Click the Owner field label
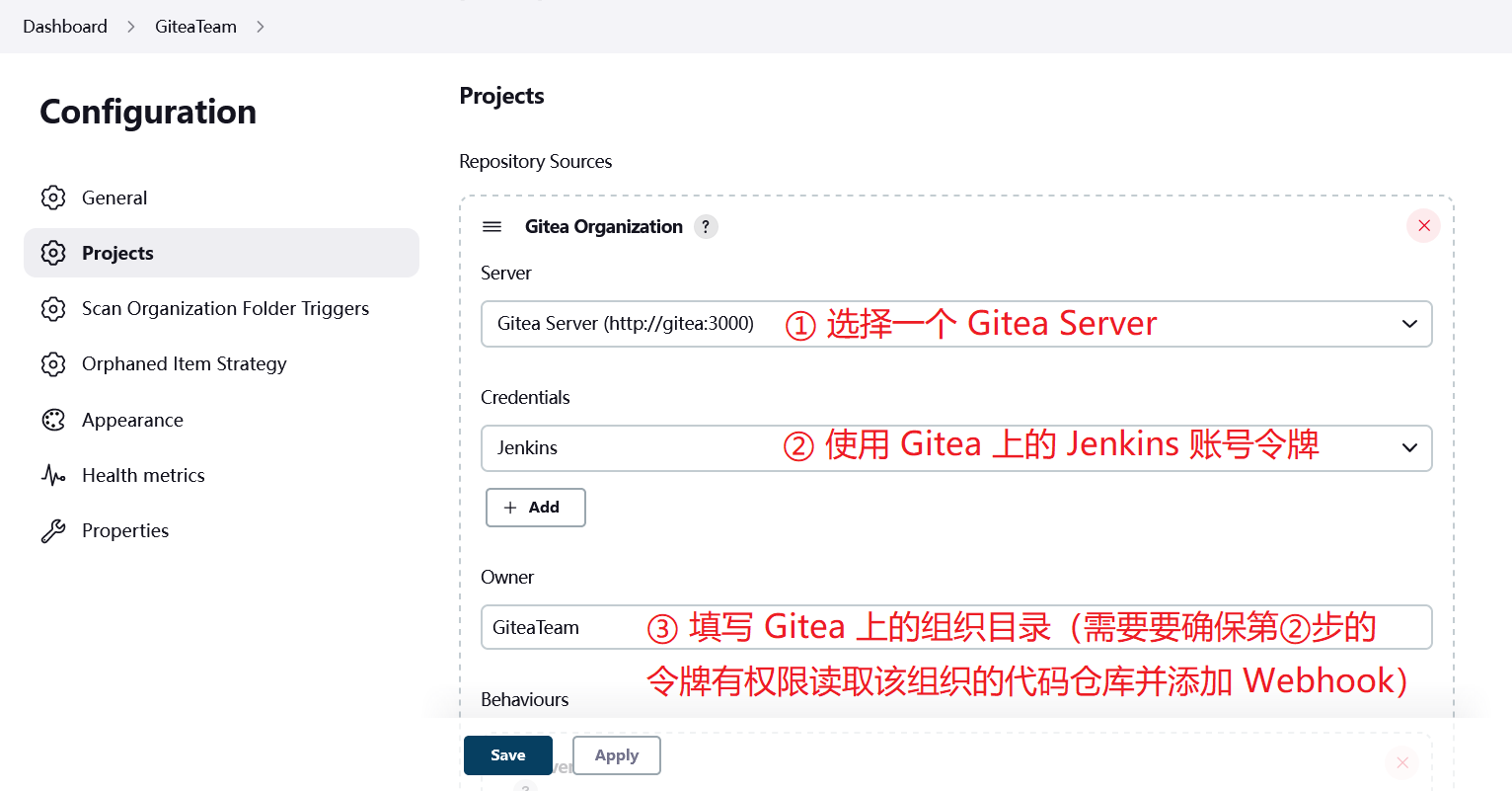This screenshot has width=1512, height=791. click(507, 577)
